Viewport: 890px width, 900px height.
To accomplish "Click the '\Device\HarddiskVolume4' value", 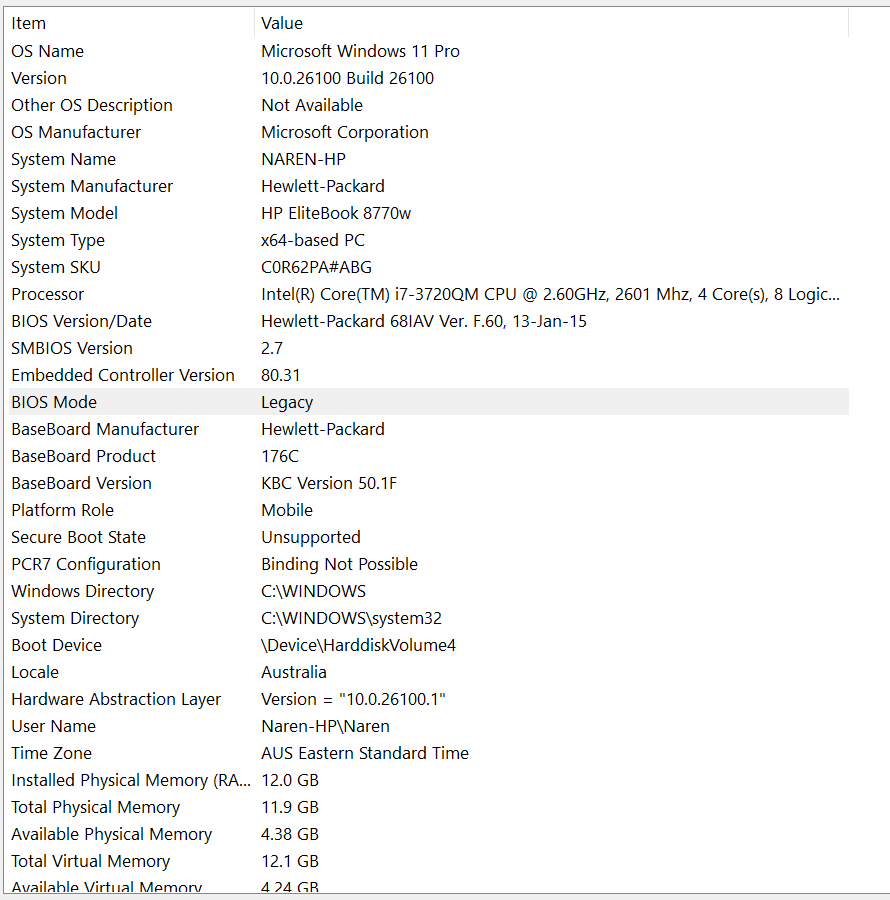I will 359,645.
